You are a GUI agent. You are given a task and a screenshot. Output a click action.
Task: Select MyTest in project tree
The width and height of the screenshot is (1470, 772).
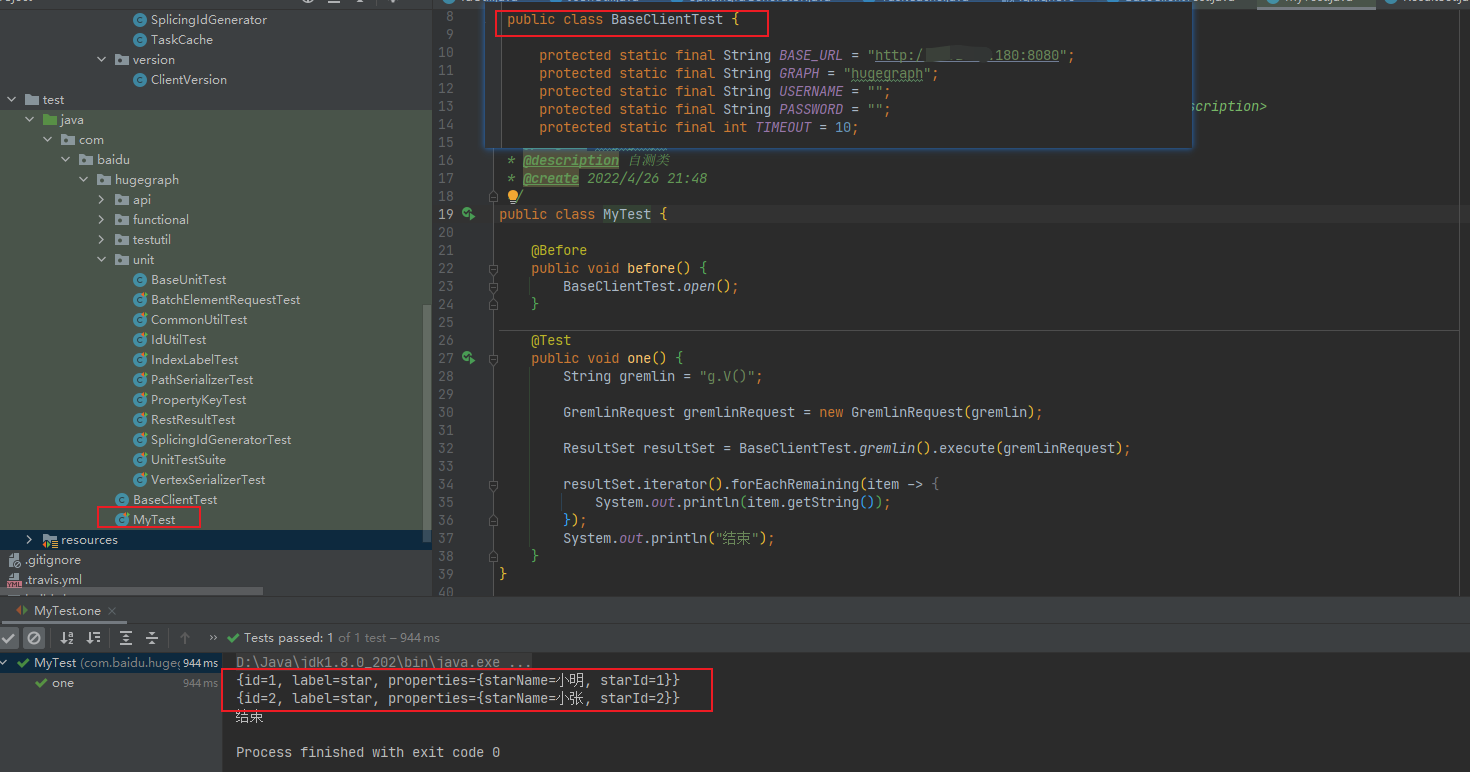click(x=154, y=519)
